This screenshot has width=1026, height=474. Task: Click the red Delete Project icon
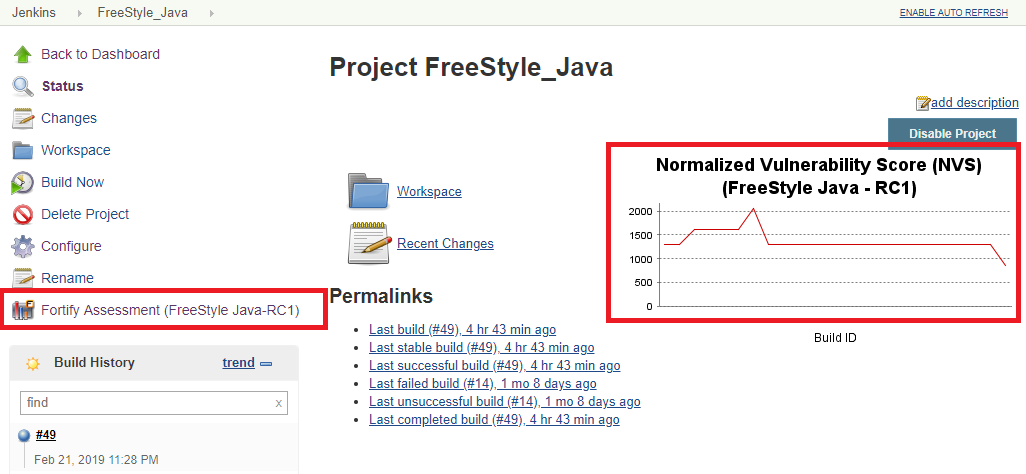coord(22,215)
